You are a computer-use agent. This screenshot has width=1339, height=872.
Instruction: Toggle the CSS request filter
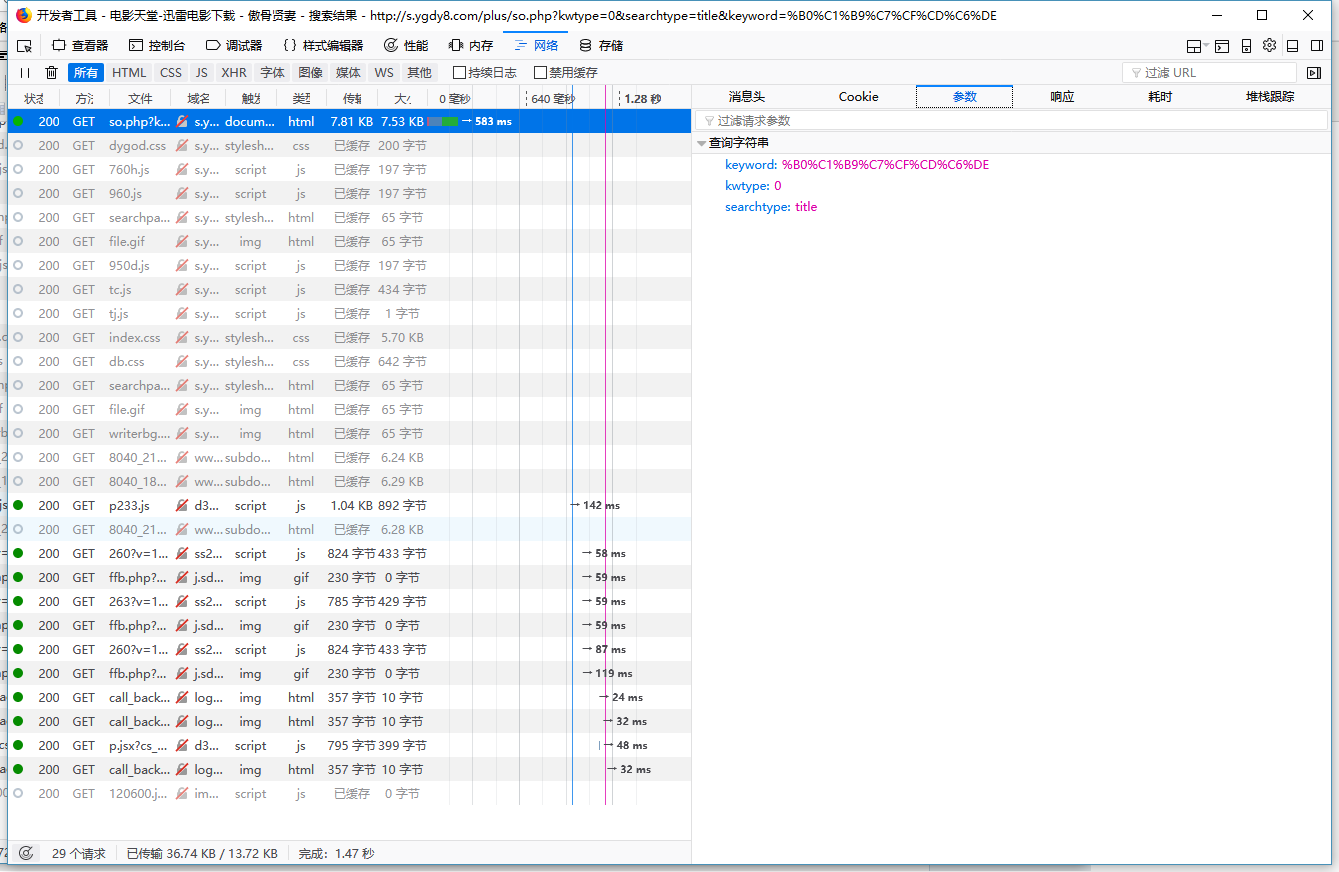click(x=171, y=73)
